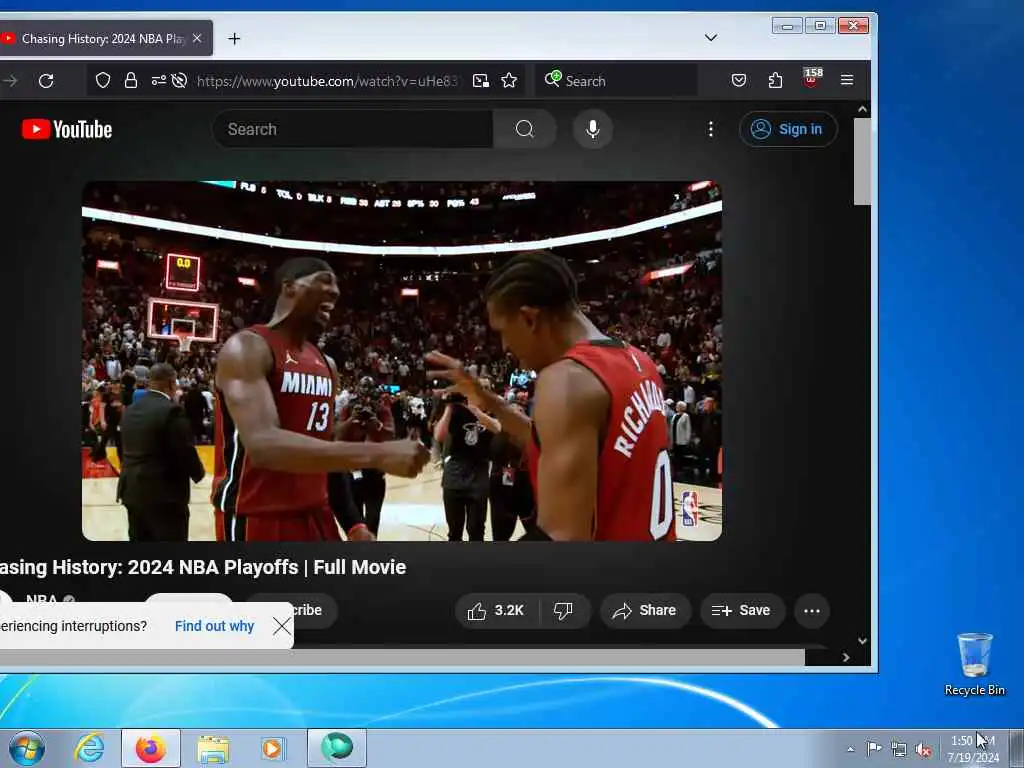Click the forward navigation arrow

pos(10,81)
